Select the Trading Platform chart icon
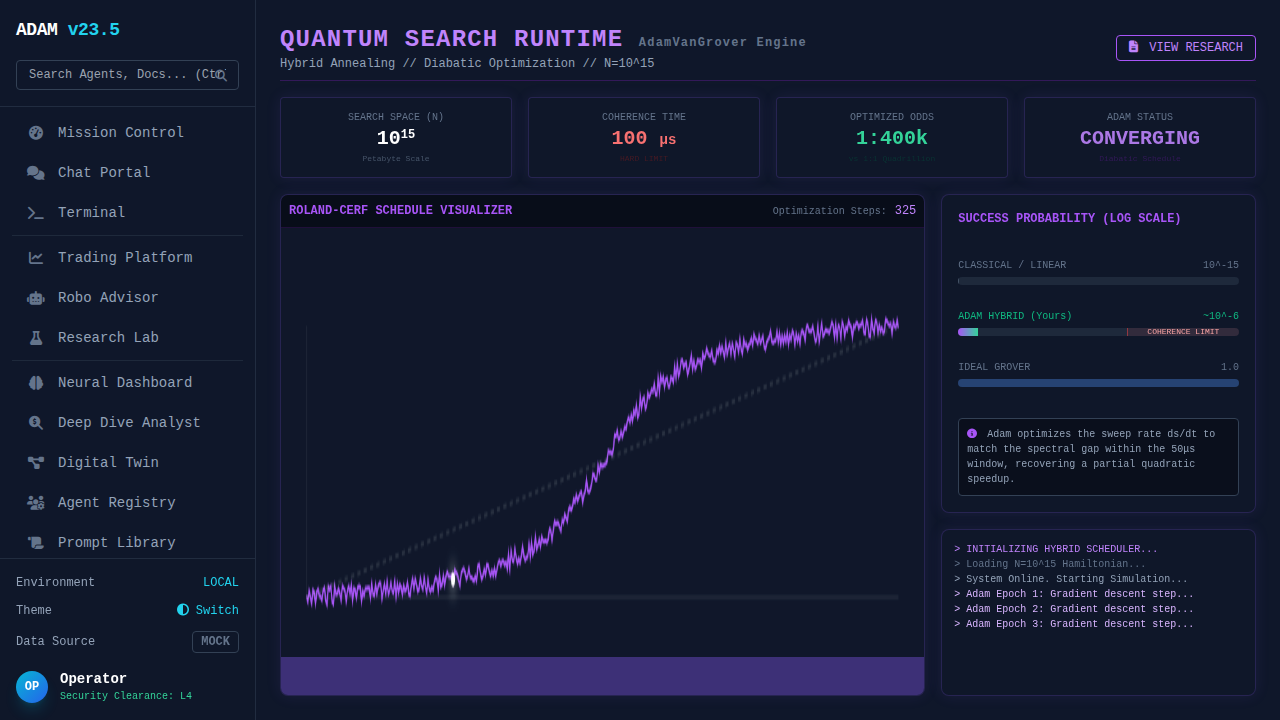The width and height of the screenshot is (1280, 720). [36, 258]
